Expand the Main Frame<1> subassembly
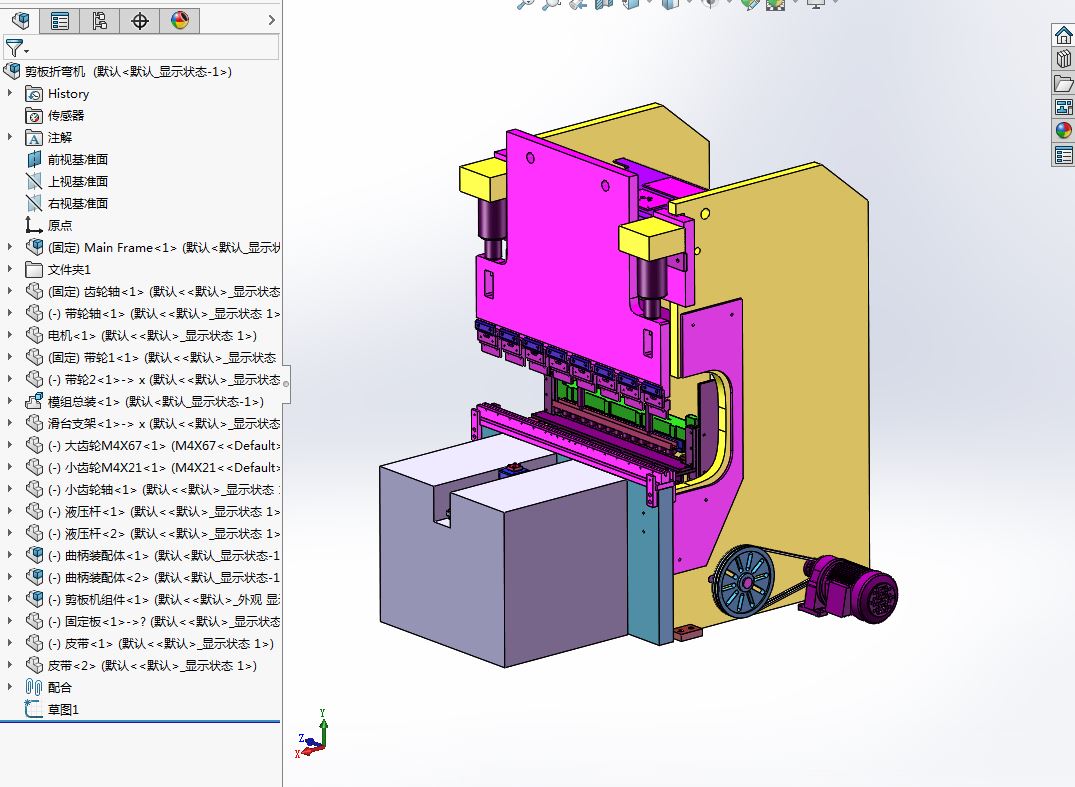1075x787 pixels. [x=10, y=247]
